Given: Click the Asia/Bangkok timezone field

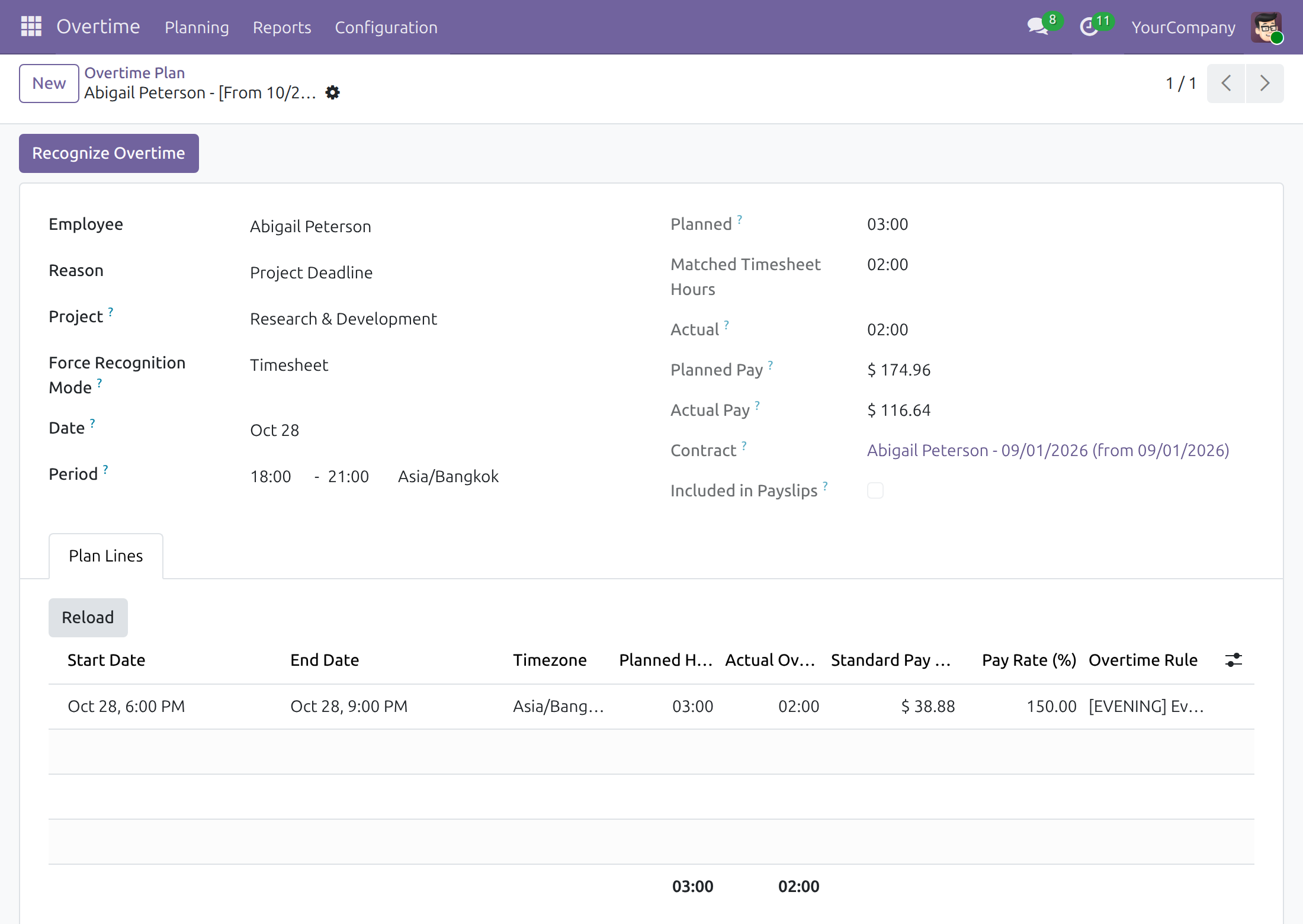Looking at the screenshot, I should tap(448, 477).
